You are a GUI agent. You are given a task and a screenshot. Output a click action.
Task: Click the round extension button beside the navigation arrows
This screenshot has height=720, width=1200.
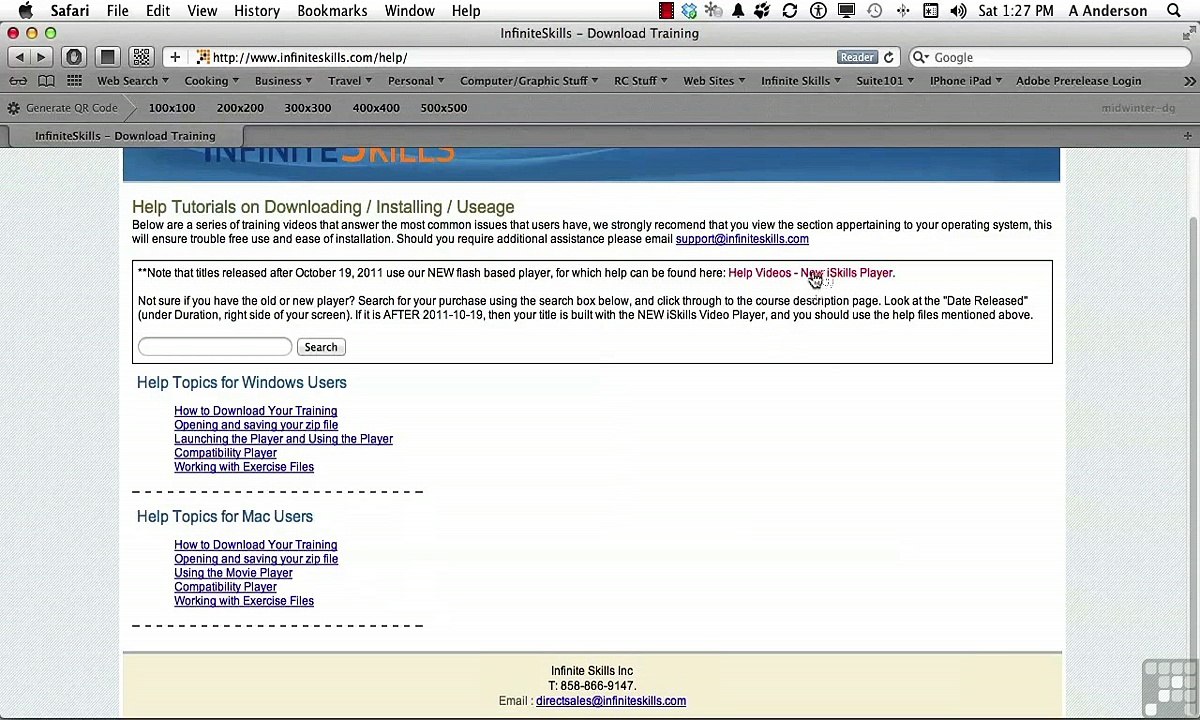tap(74, 57)
